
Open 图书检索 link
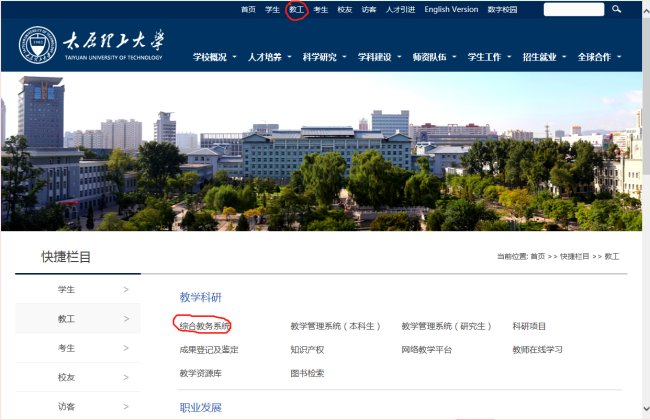pos(307,373)
